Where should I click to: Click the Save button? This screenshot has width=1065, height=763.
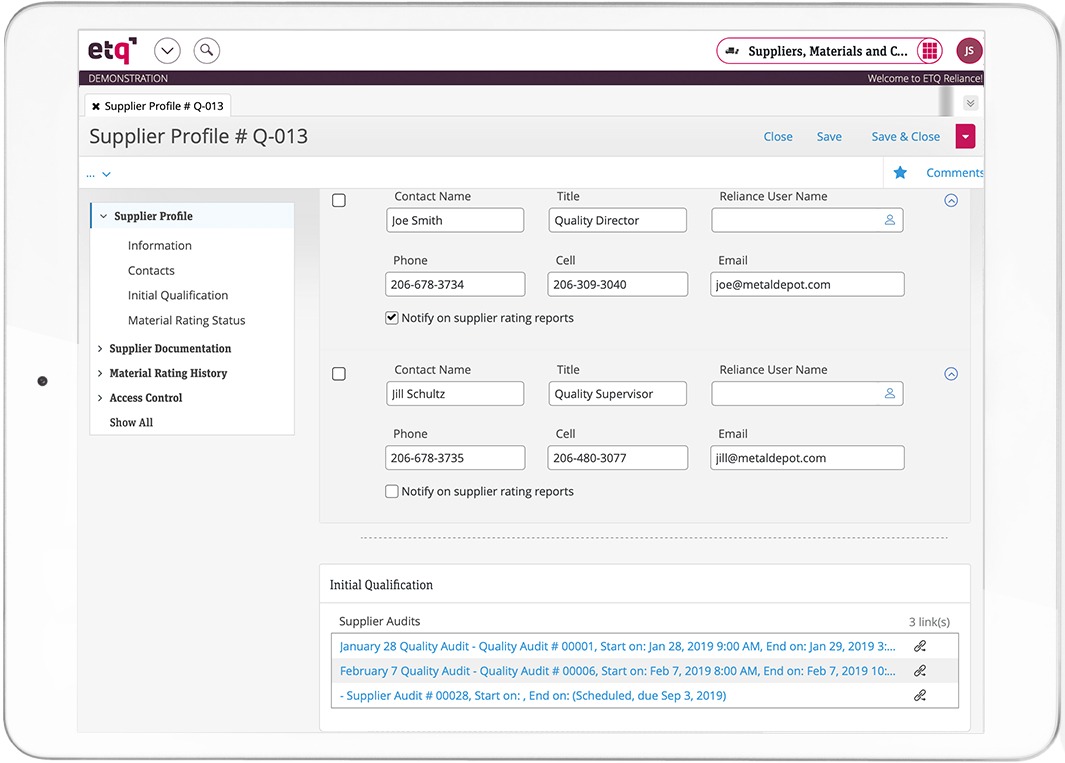point(829,137)
